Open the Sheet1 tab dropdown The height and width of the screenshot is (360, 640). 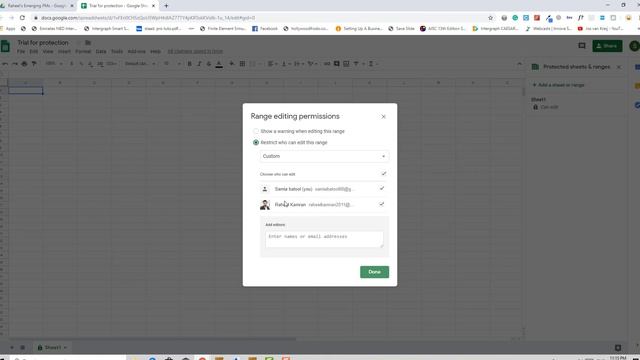tap(65, 348)
